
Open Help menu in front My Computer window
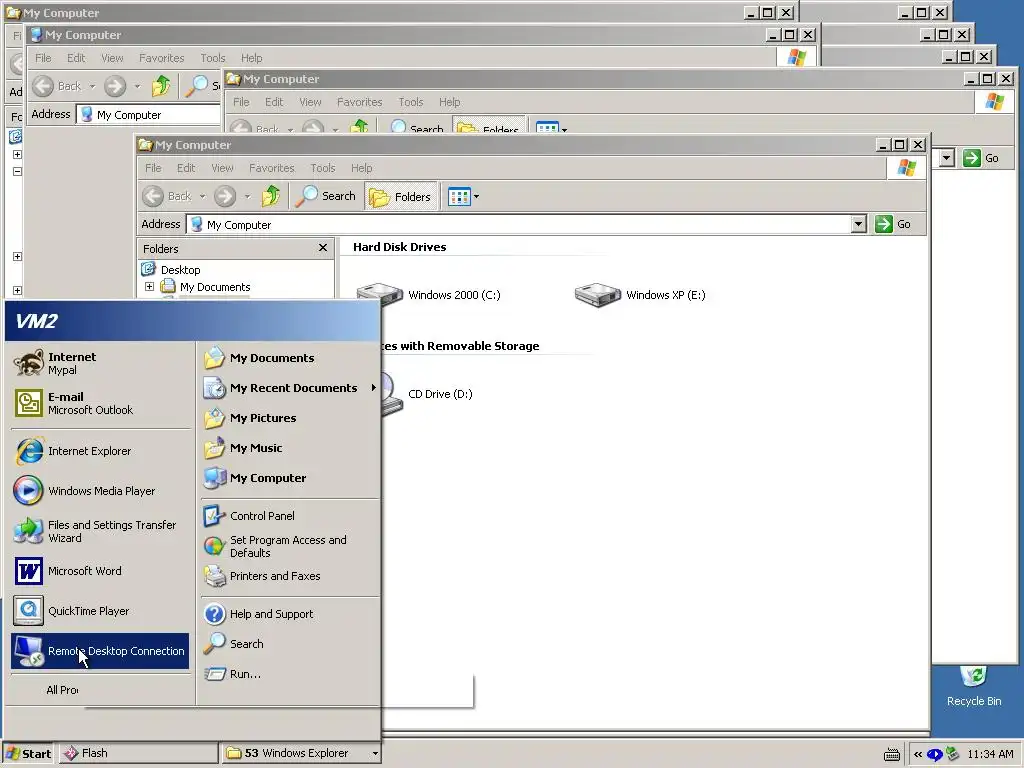pyautogui.click(x=361, y=168)
